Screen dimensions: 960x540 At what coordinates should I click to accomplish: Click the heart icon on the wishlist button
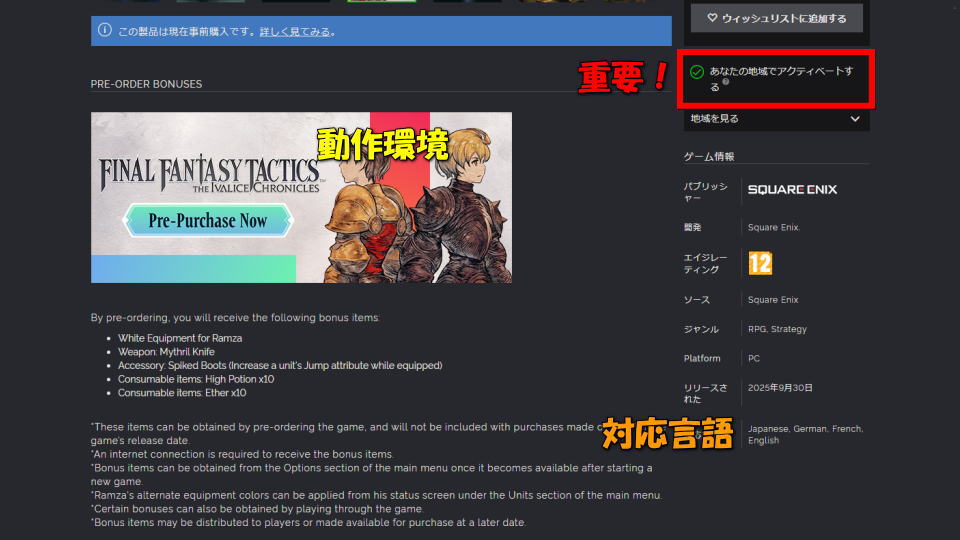(712, 18)
